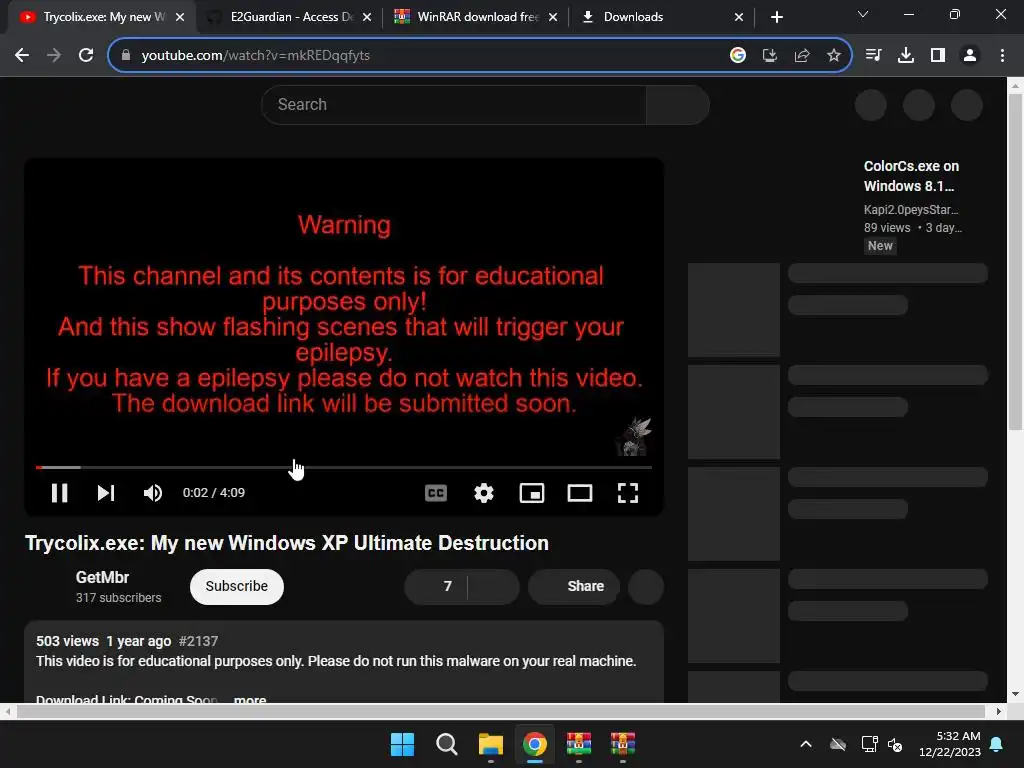Share the Trycolix.exe video
The height and width of the screenshot is (768, 1024).
coord(574,586)
